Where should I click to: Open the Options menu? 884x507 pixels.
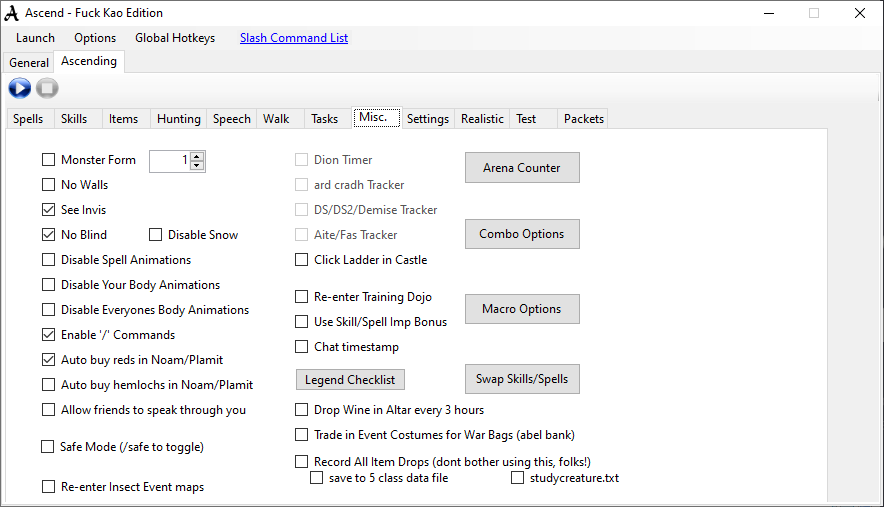95,38
